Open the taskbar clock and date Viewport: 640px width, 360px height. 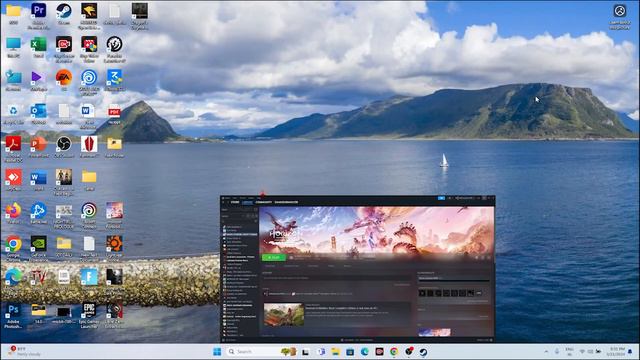pyautogui.click(x=616, y=352)
